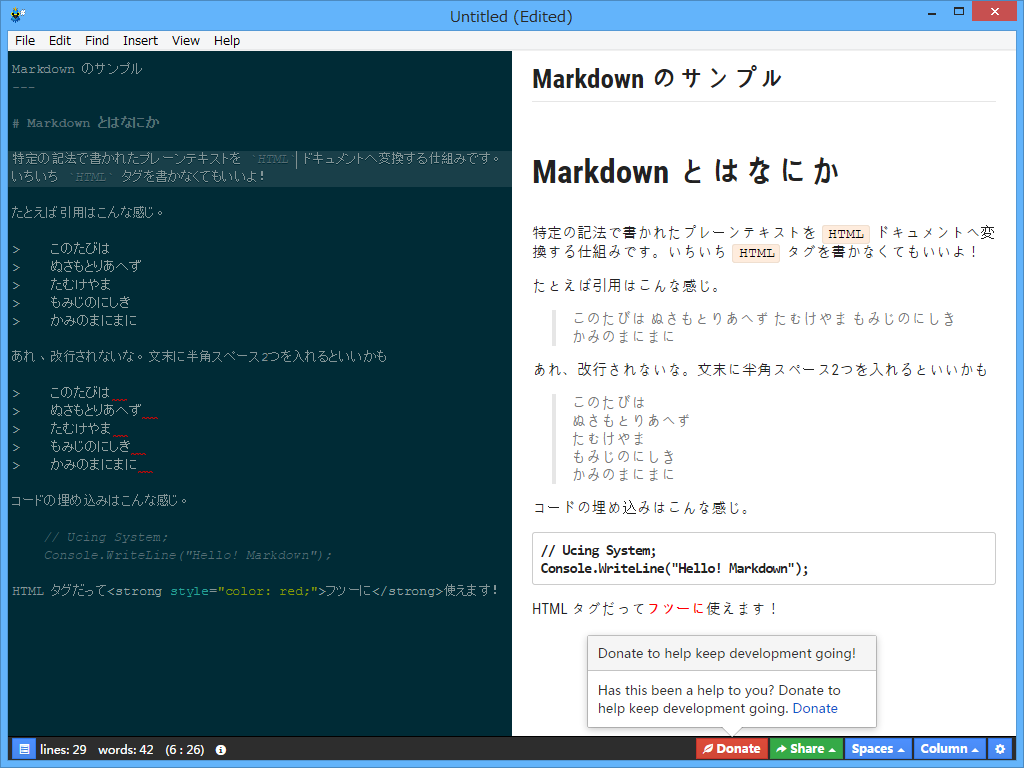
Task: Click the info icon next to cursor position
Action: pos(220,748)
